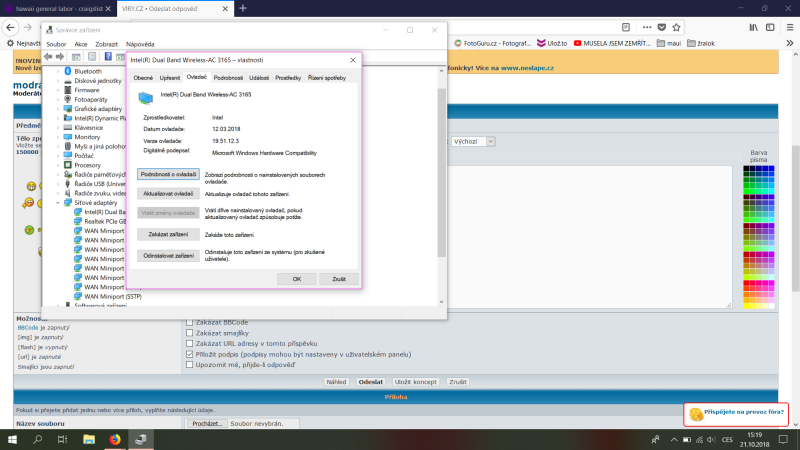
Task: Expand the Bluetooth tree node
Action: (58, 71)
